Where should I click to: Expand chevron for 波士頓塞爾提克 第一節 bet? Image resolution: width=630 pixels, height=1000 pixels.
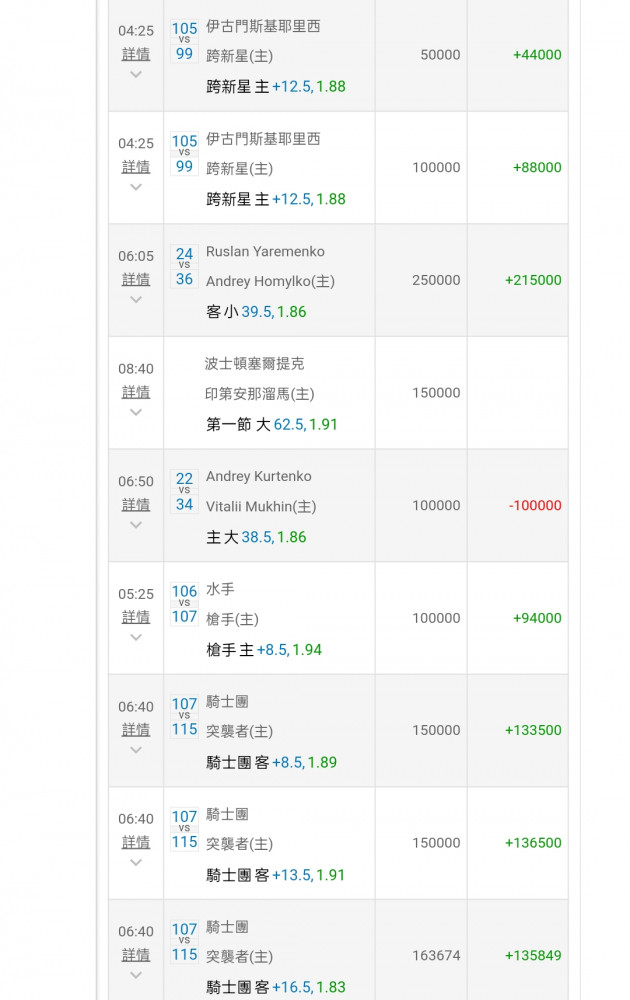click(136, 412)
